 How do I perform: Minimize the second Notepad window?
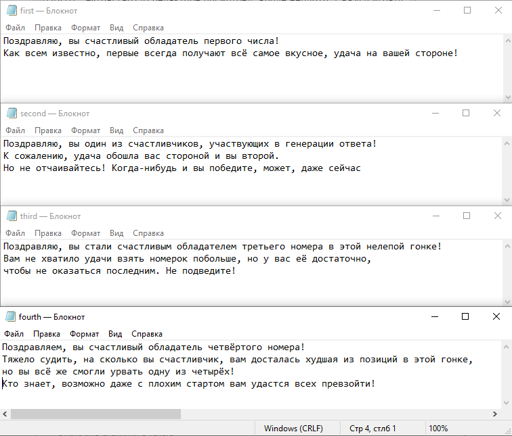(435, 113)
